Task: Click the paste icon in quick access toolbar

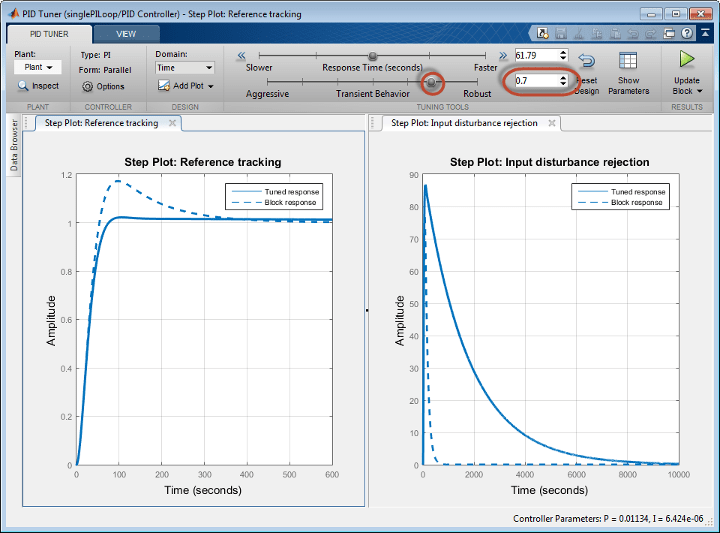Action: point(615,33)
